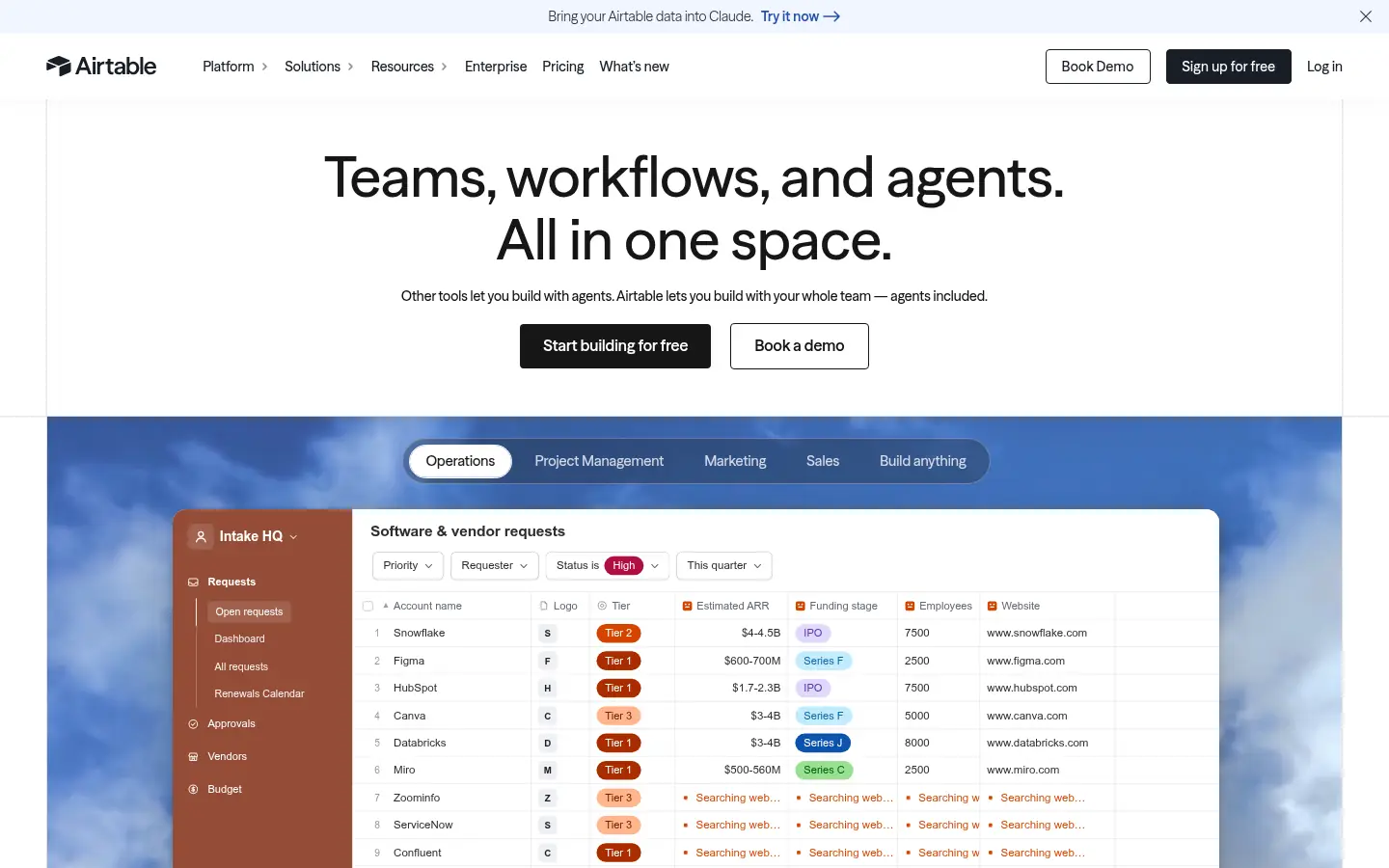1389x868 pixels.
Task: Tick the select-all checkbox beside Account name
Action: 368,607
